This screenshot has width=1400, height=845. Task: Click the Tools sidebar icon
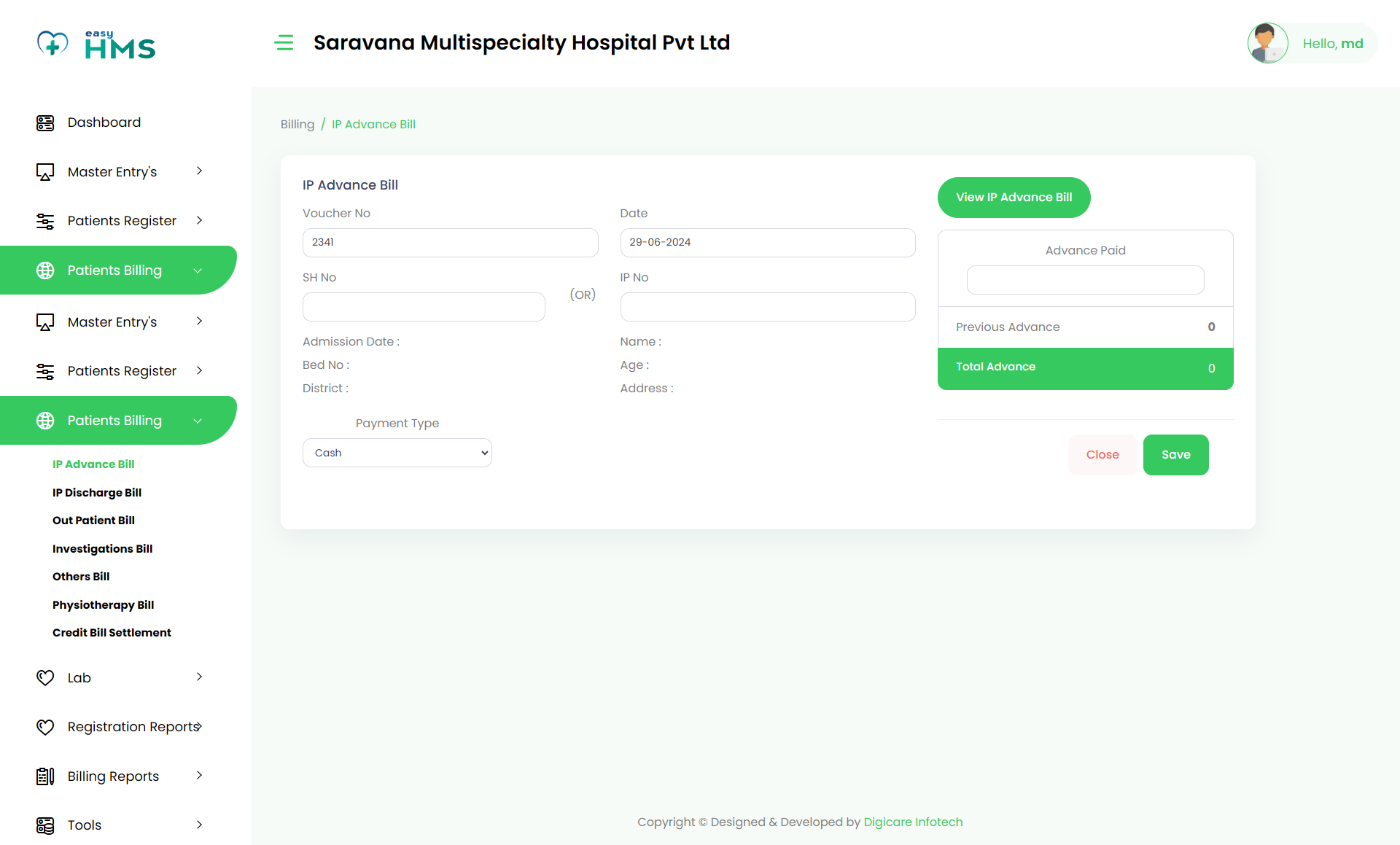[45, 825]
